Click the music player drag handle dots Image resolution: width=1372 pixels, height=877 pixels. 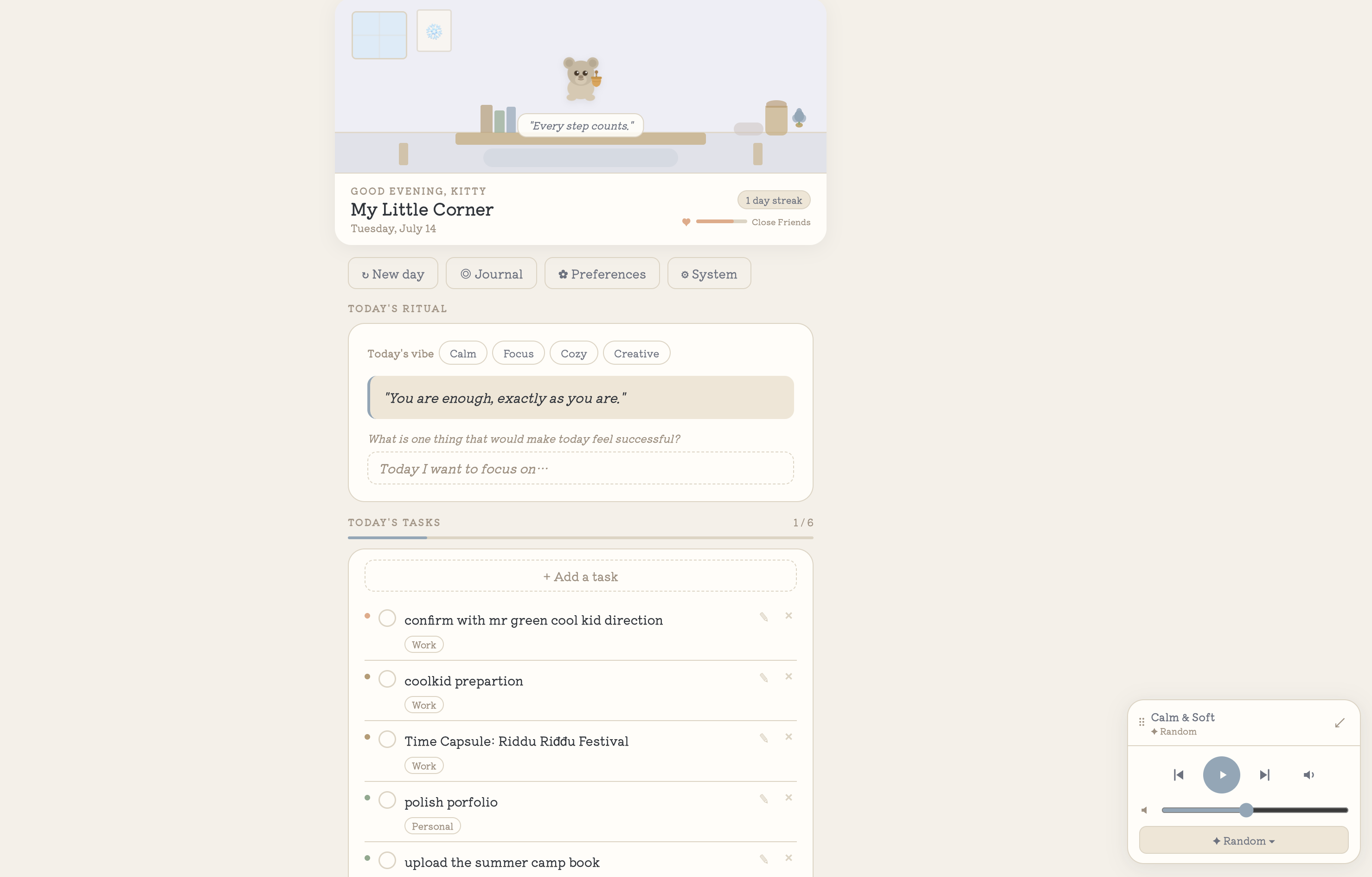[1141, 722]
